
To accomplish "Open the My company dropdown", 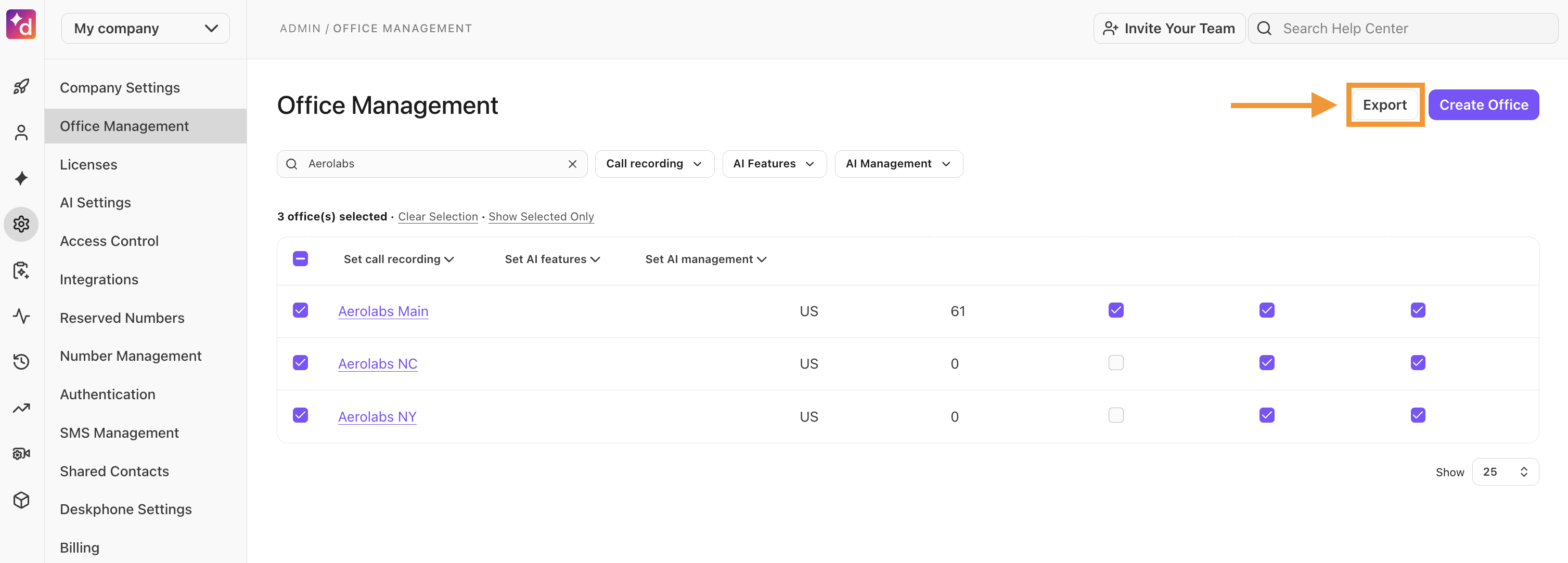I will tap(146, 29).
